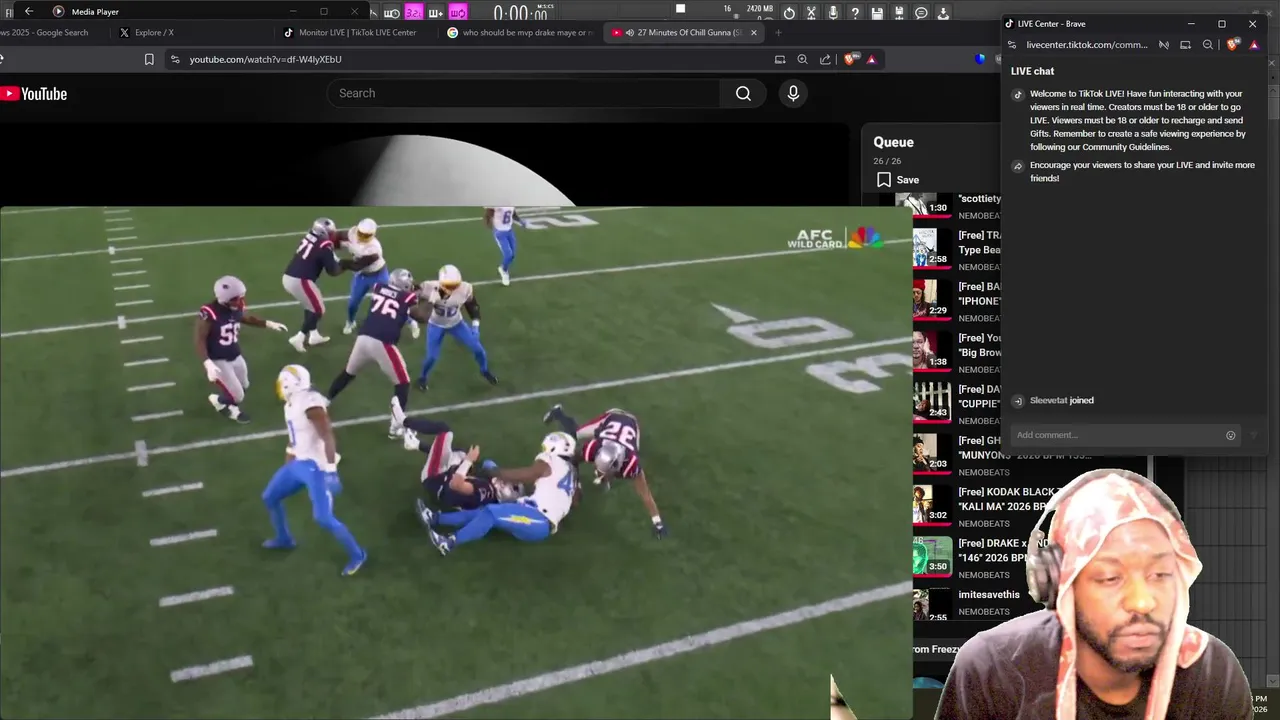This screenshot has height=720, width=1280.
Task: Play the 'scottiety' queue item at 1:30
Action: pyautogui.click(x=957, y=206)
